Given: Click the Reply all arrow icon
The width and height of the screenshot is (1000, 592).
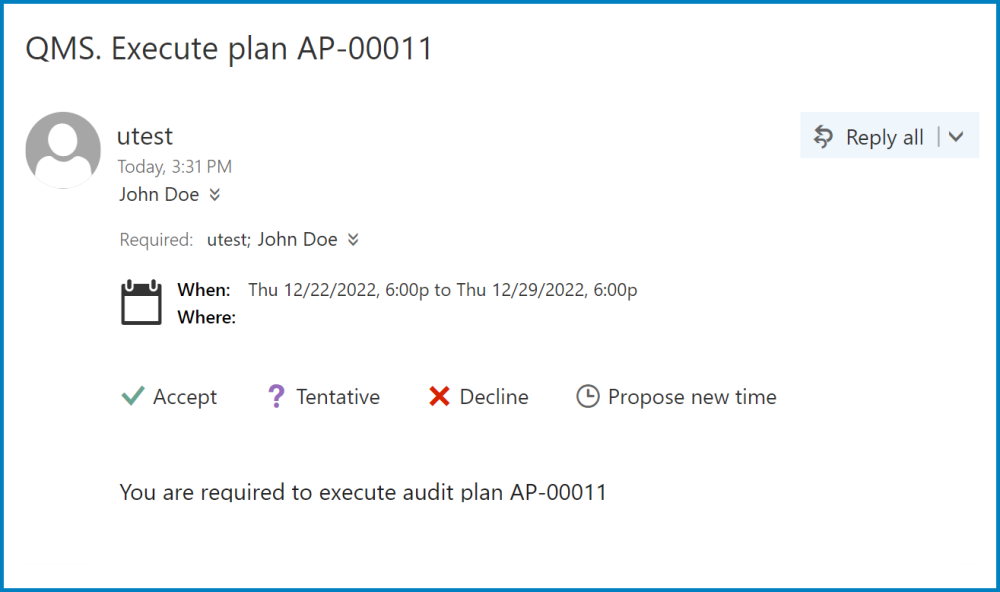Looking at the screenshot, I should pyautogui.click(x=823, y=136).
